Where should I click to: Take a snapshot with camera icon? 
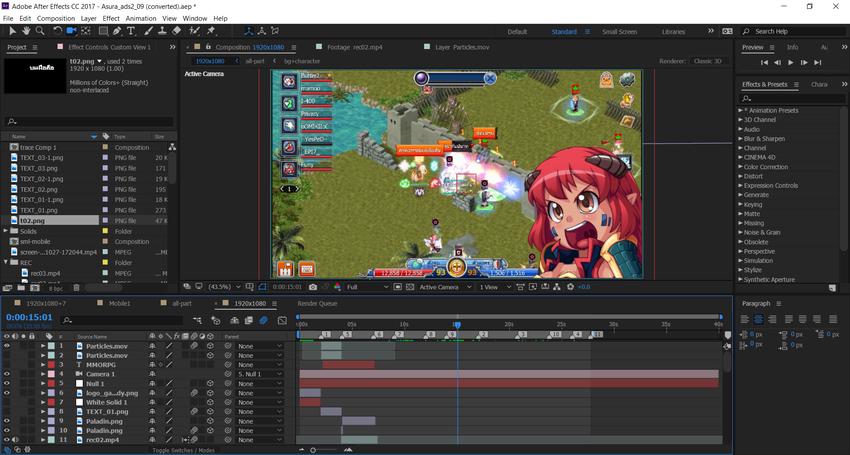click(x=313, y=287)
